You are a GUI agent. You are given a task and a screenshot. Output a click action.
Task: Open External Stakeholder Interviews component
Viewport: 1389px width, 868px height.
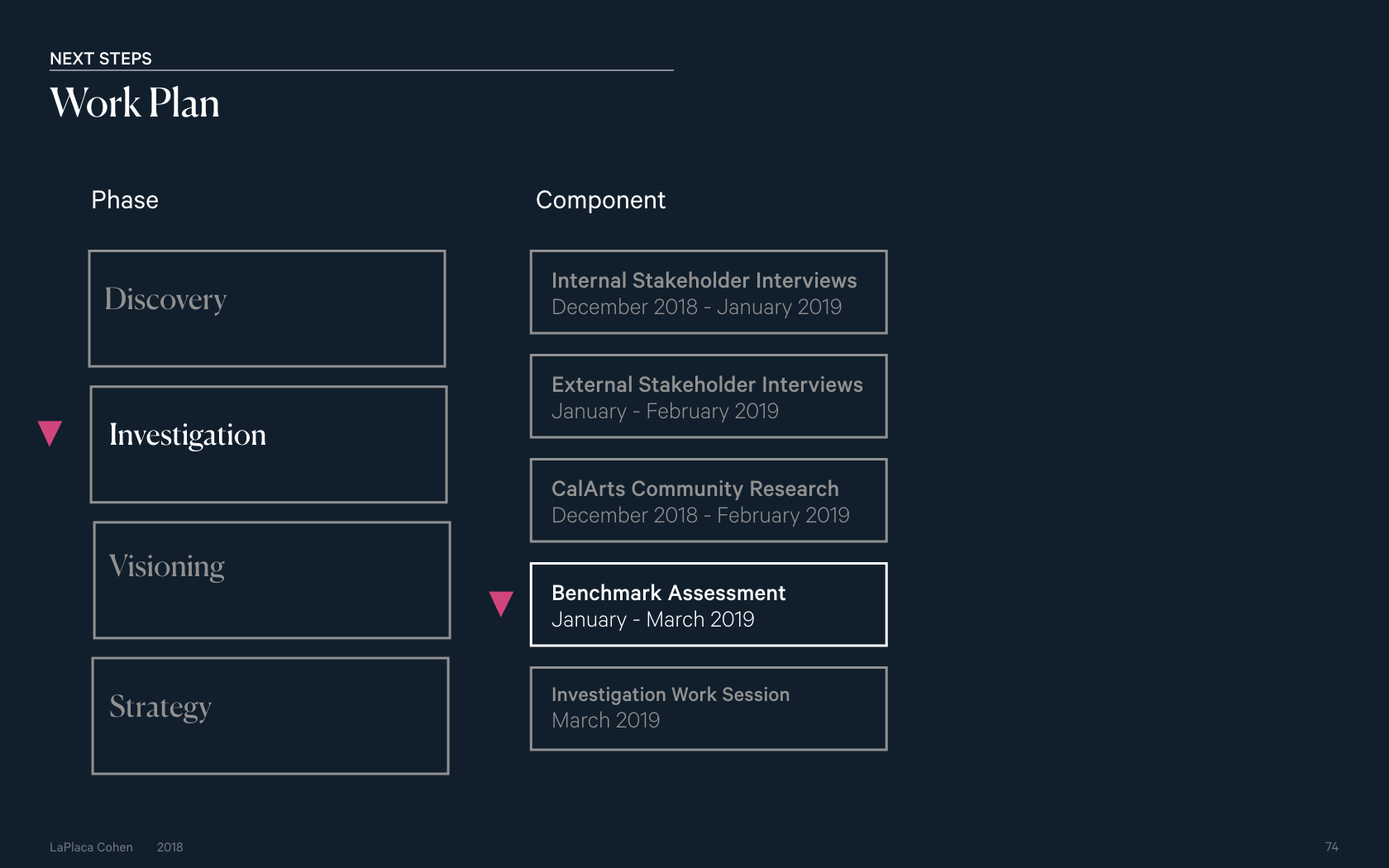coord(709,396)
